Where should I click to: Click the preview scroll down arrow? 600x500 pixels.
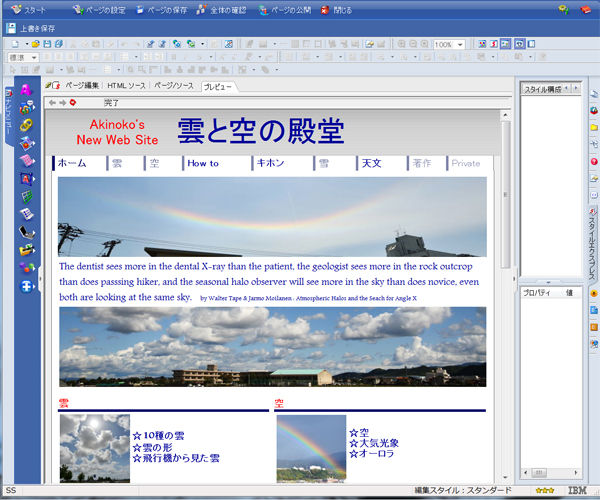click(505, 477)
